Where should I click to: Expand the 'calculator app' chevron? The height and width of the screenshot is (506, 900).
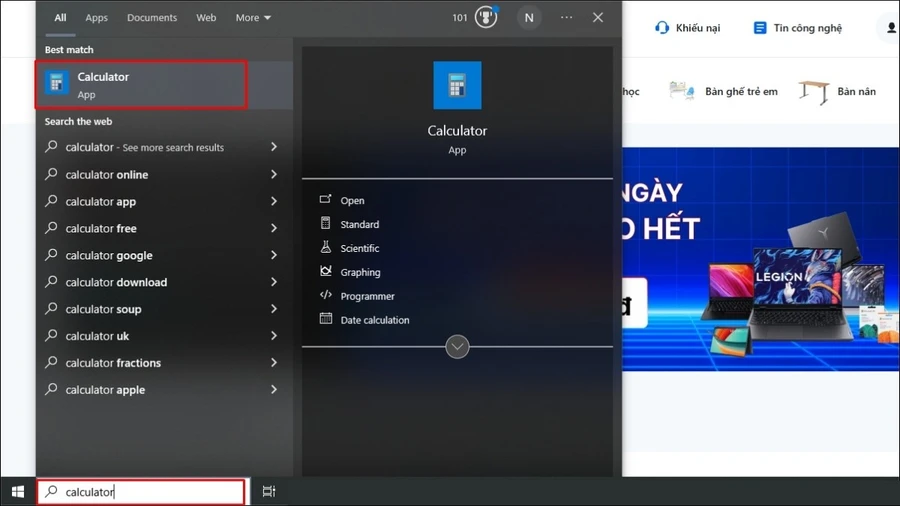coord(274,201)
